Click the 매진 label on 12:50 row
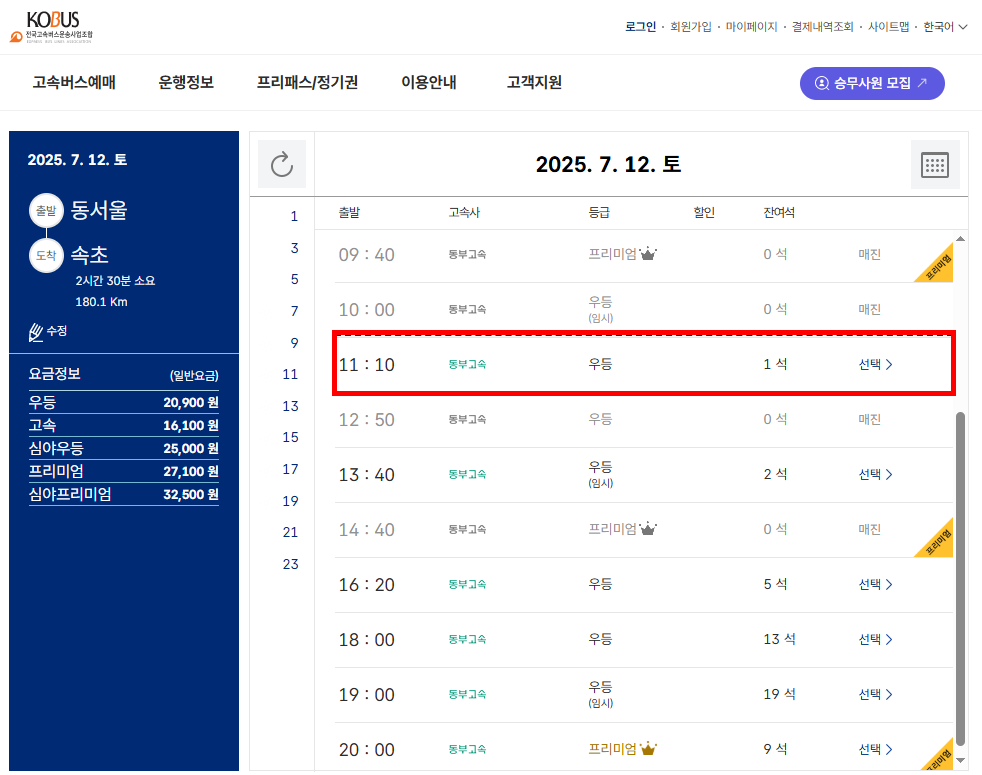The width and height of the screenshot is (982, 775). pyautogui.click(x=869, y=419)
